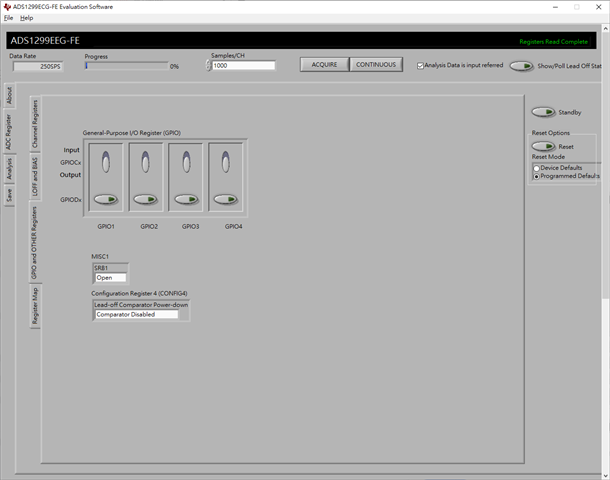This screenshot has width=610, height=480.
Task: Click the General-Purpose I/O Register (GPIO) heading
Action: pos(131,133)
